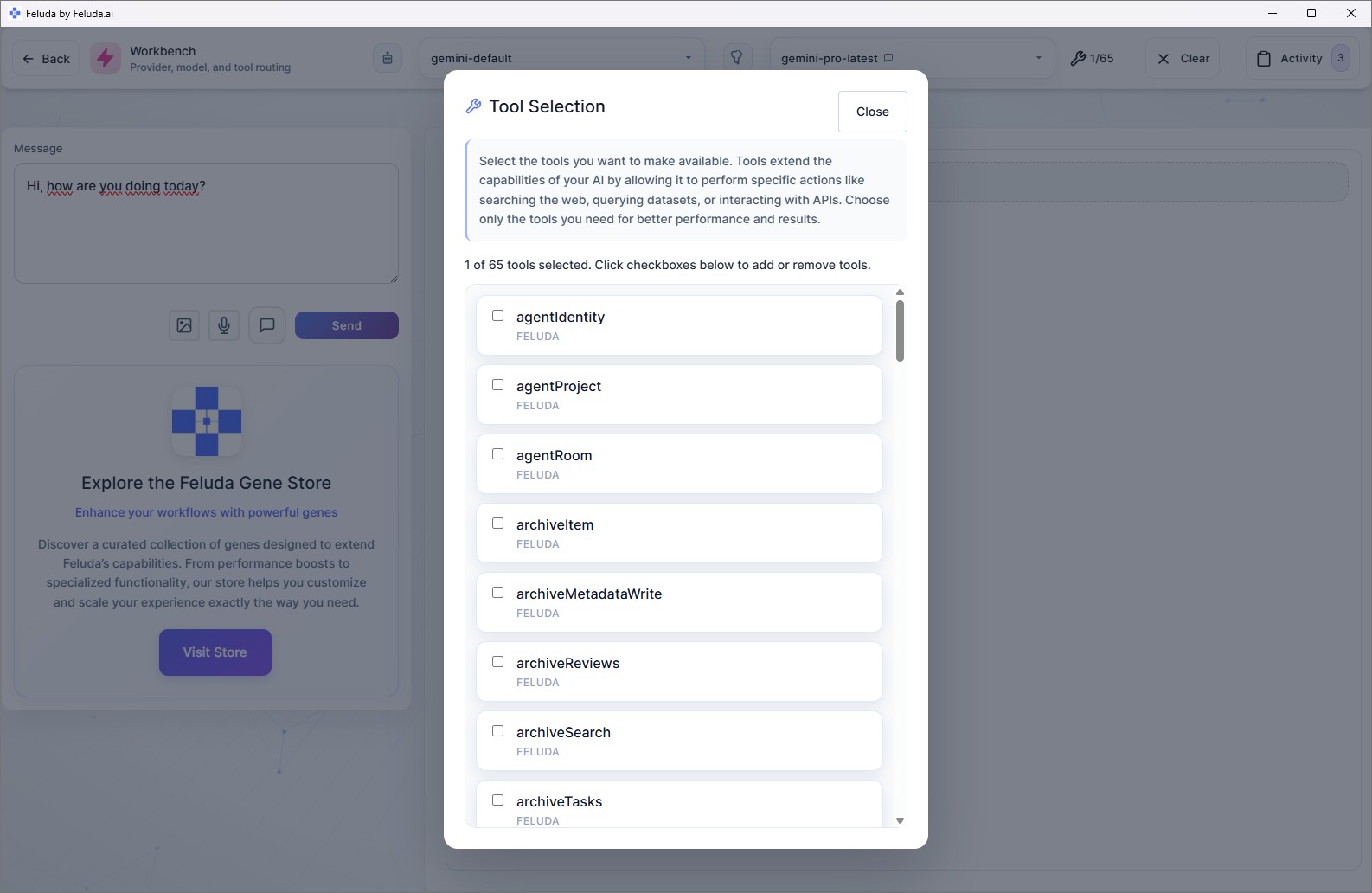Click the Activity clipboard icon

coord(1264,59)
